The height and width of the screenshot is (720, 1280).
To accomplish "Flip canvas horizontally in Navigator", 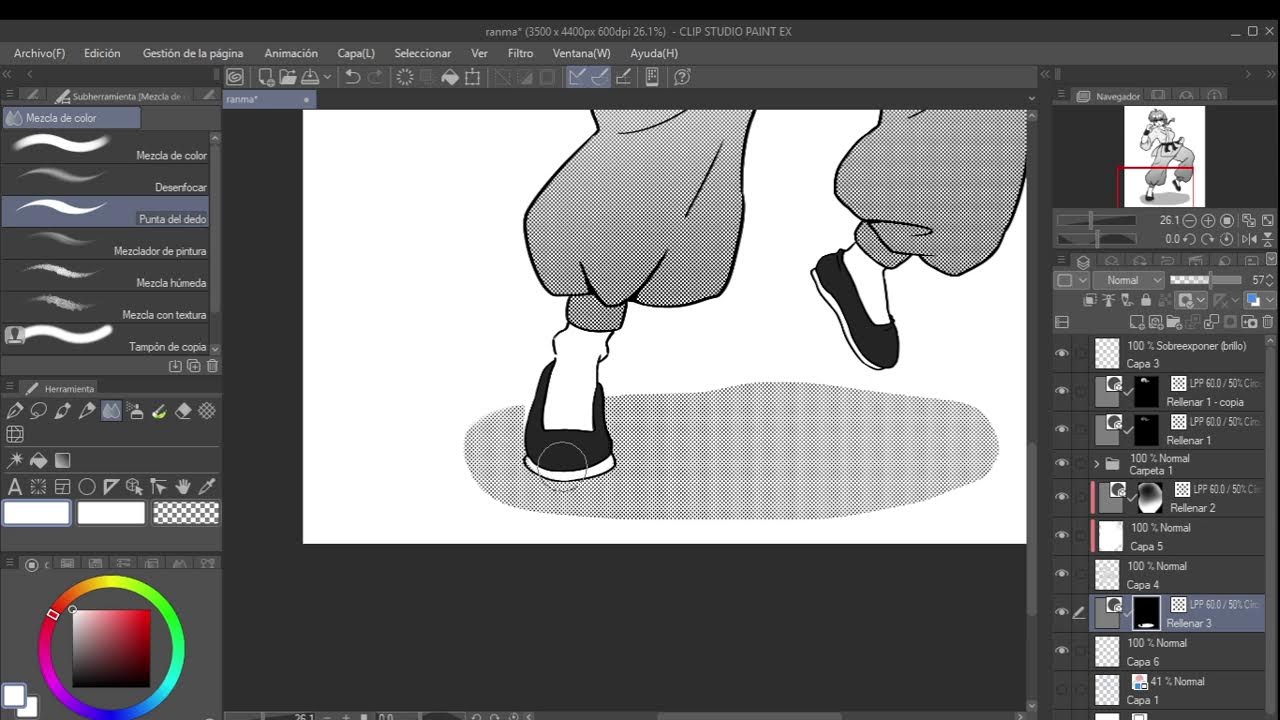I will pos(1249,239).
